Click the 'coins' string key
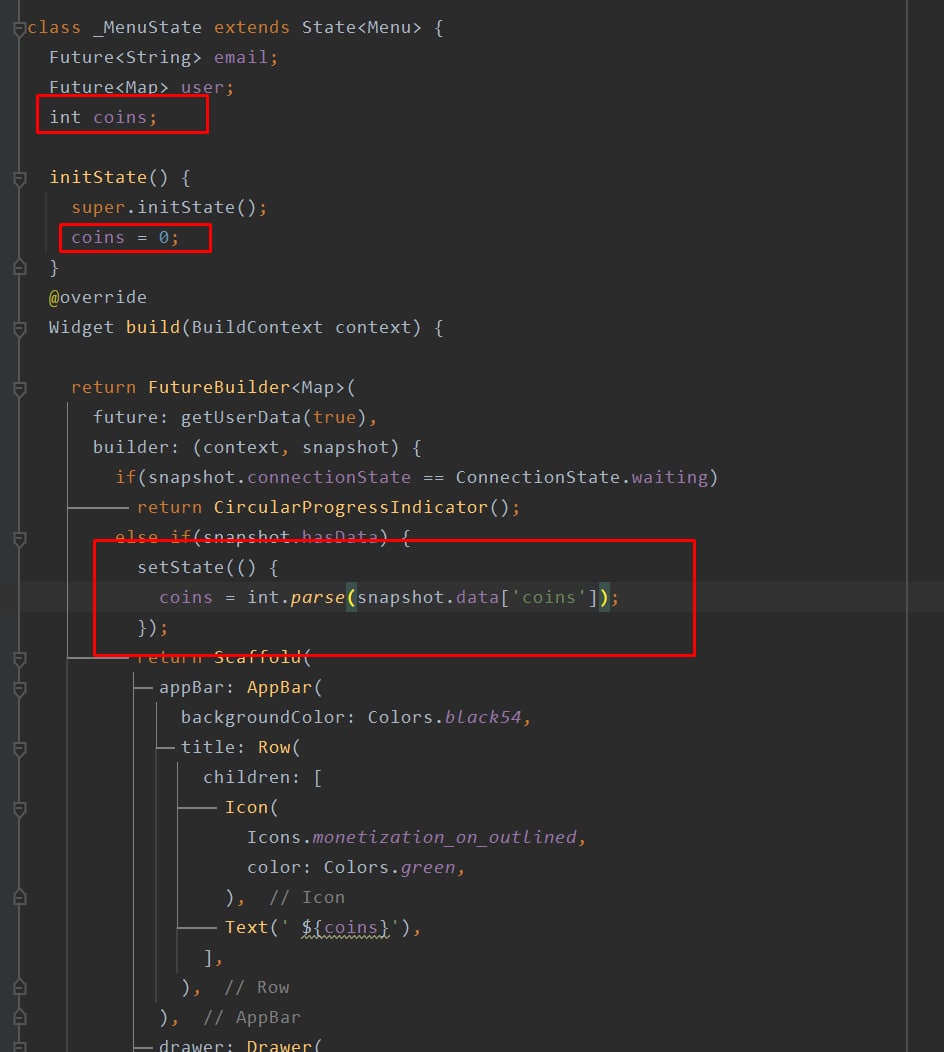The height and width of the screenshot is (1052, 944). pyautogui.click(x=549, y=597)
